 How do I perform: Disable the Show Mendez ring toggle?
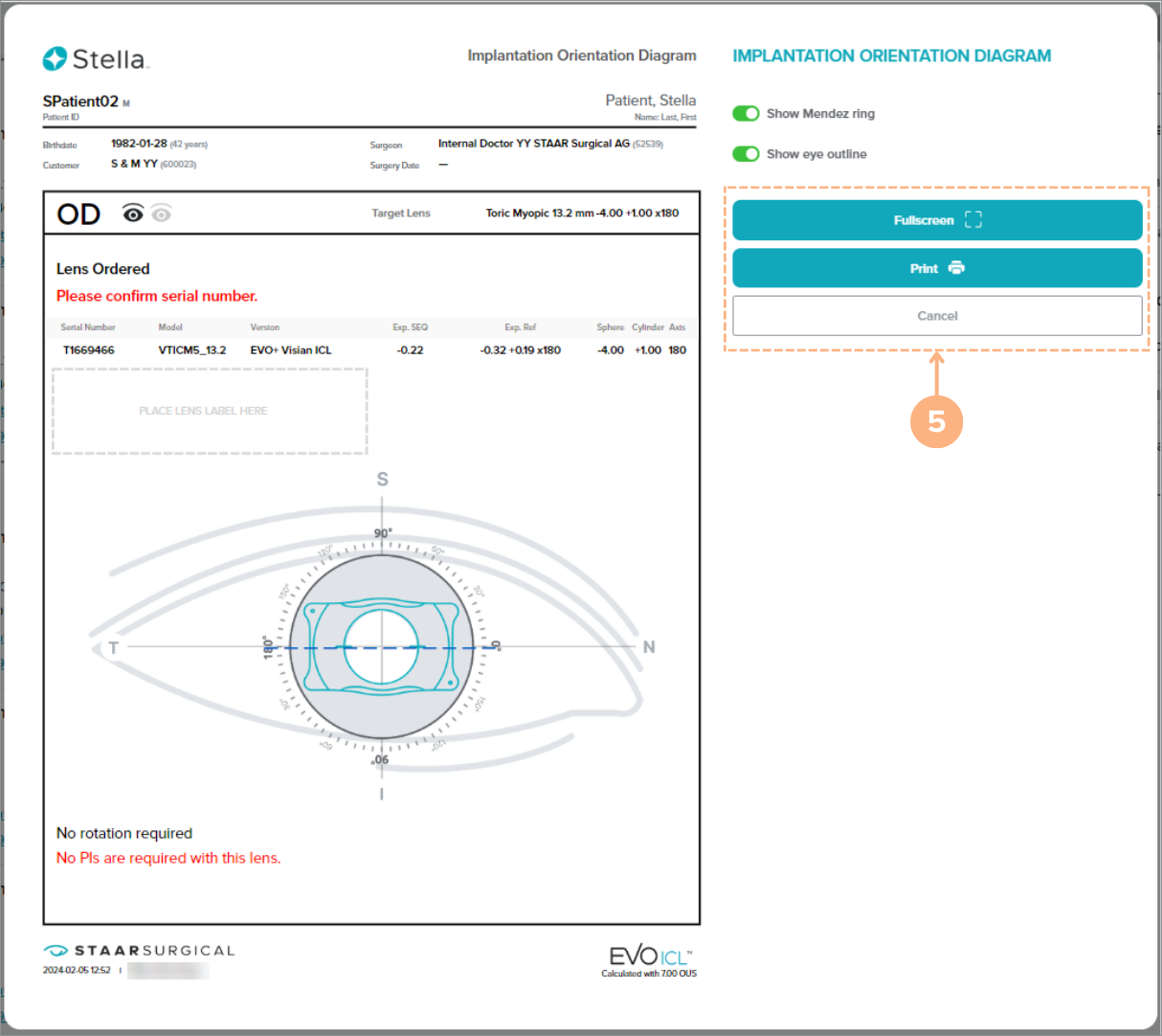click(x=746, y=114)
